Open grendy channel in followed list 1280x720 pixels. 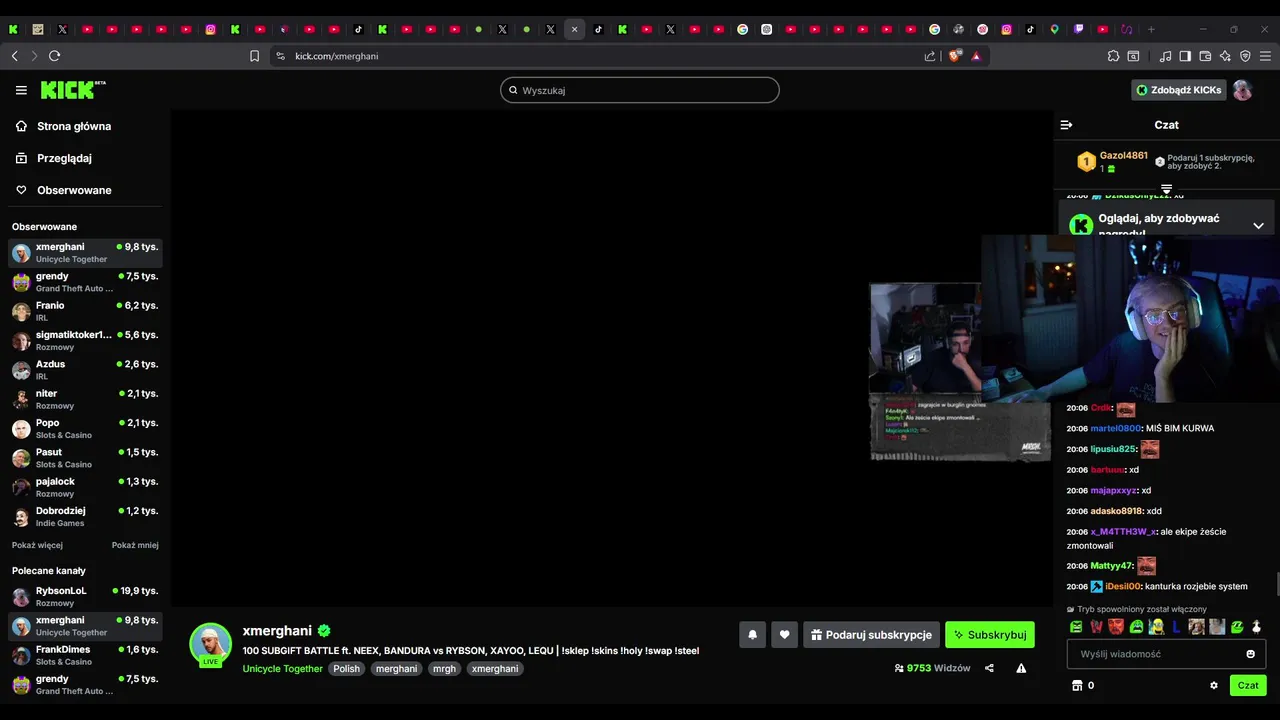85,282
